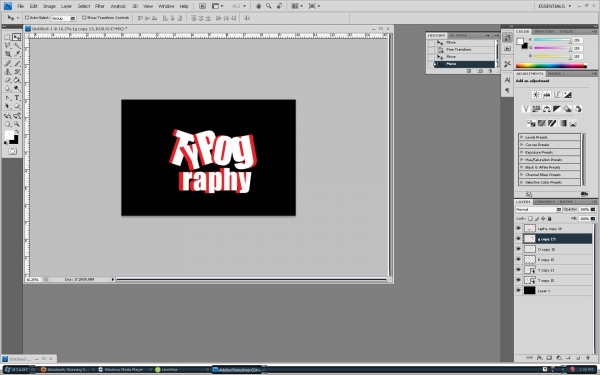Enable the Auto-Select checkbox
600x375 pixels.
point(27,18)
